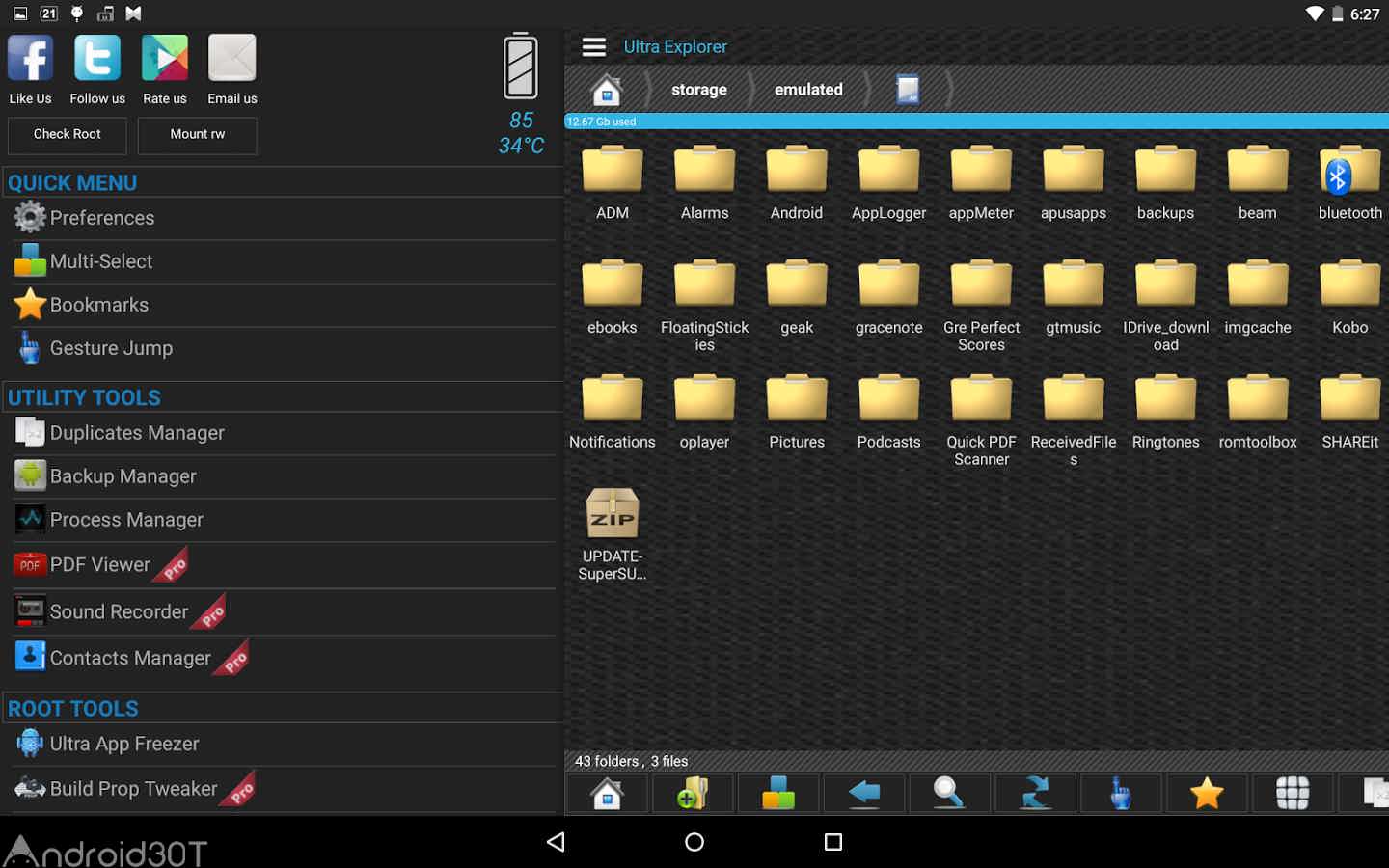Open the ADM folder
Screen dimensions: 1389x868
pos(613,183)
